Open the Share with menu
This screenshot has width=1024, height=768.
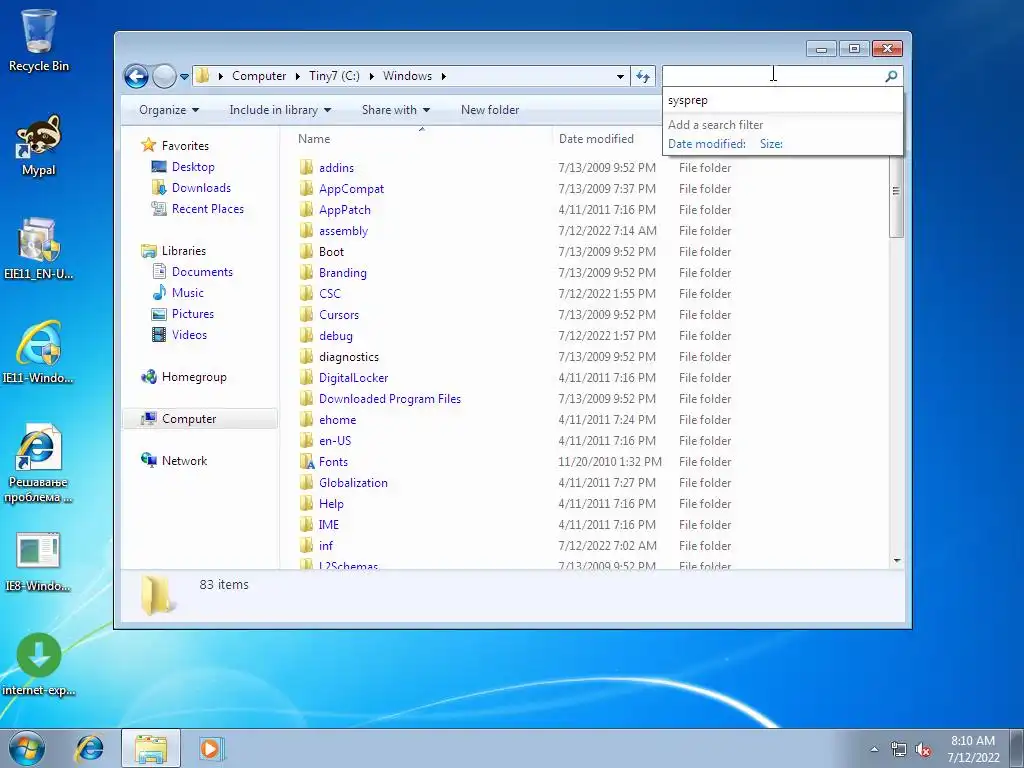[396, 110]
